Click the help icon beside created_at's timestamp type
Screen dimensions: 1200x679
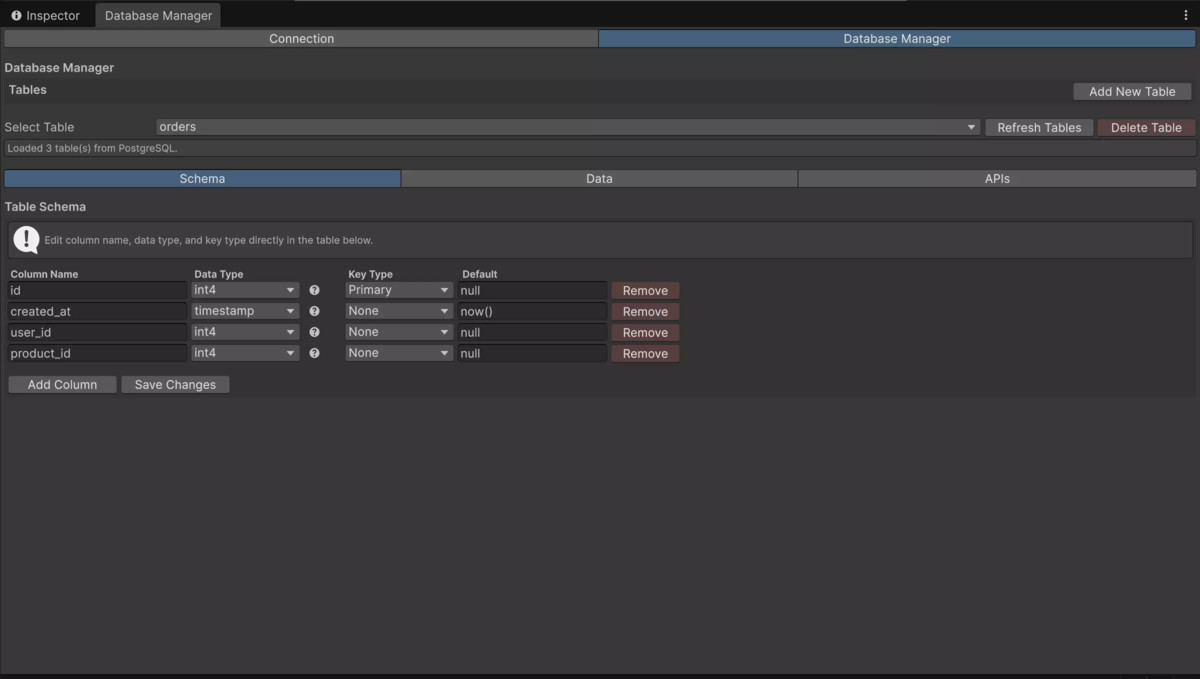click(314, 311)
